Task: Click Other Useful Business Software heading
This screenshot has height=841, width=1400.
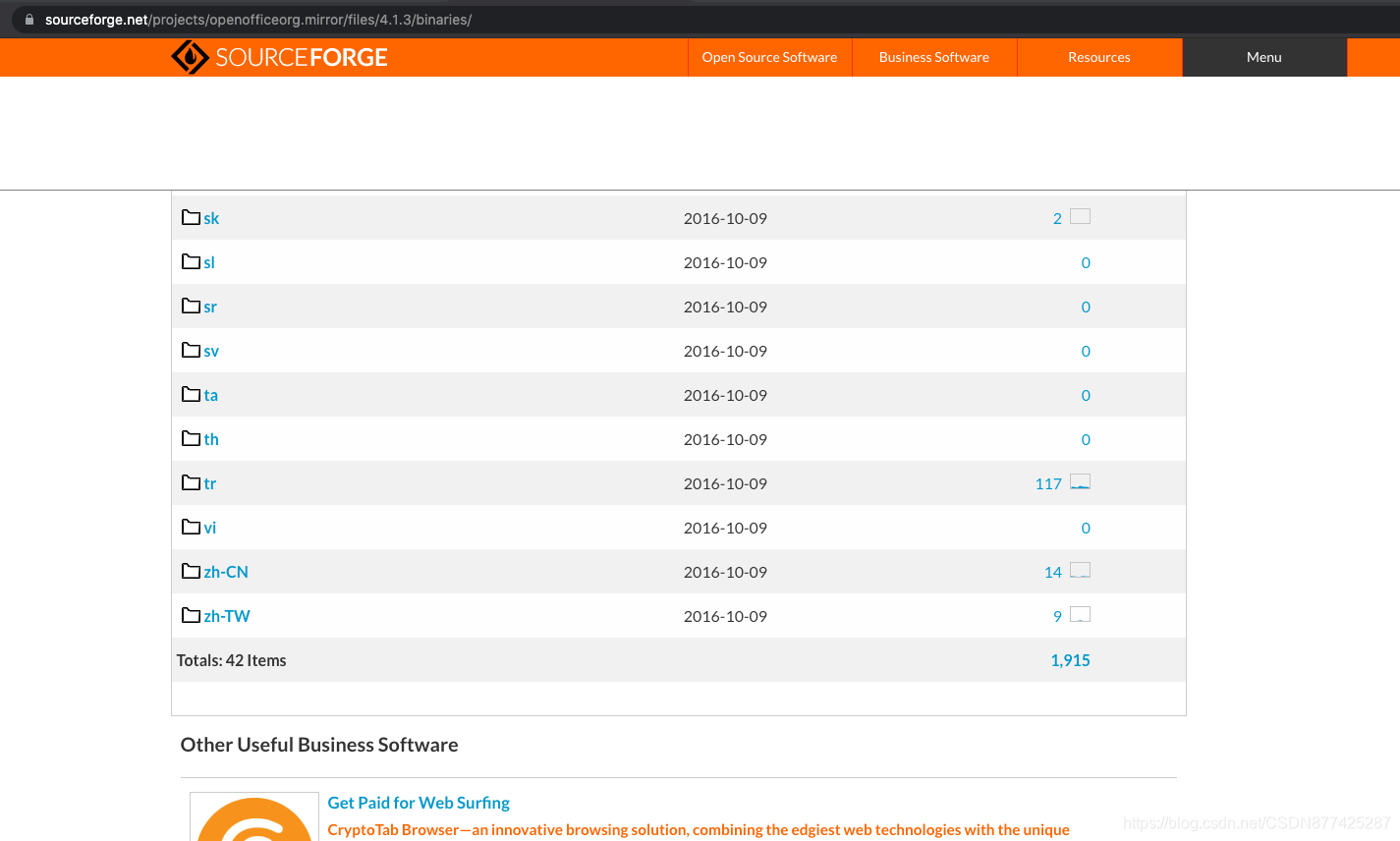Action: [x=319, y=745]
